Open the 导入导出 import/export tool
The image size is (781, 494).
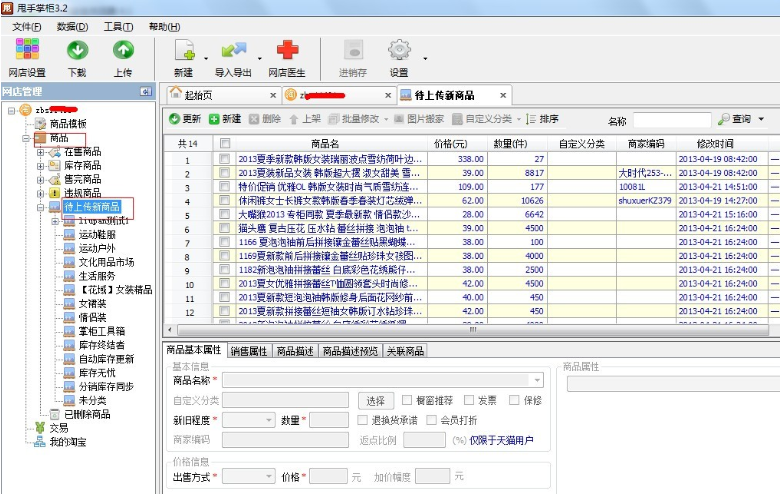tap(233, 50)
